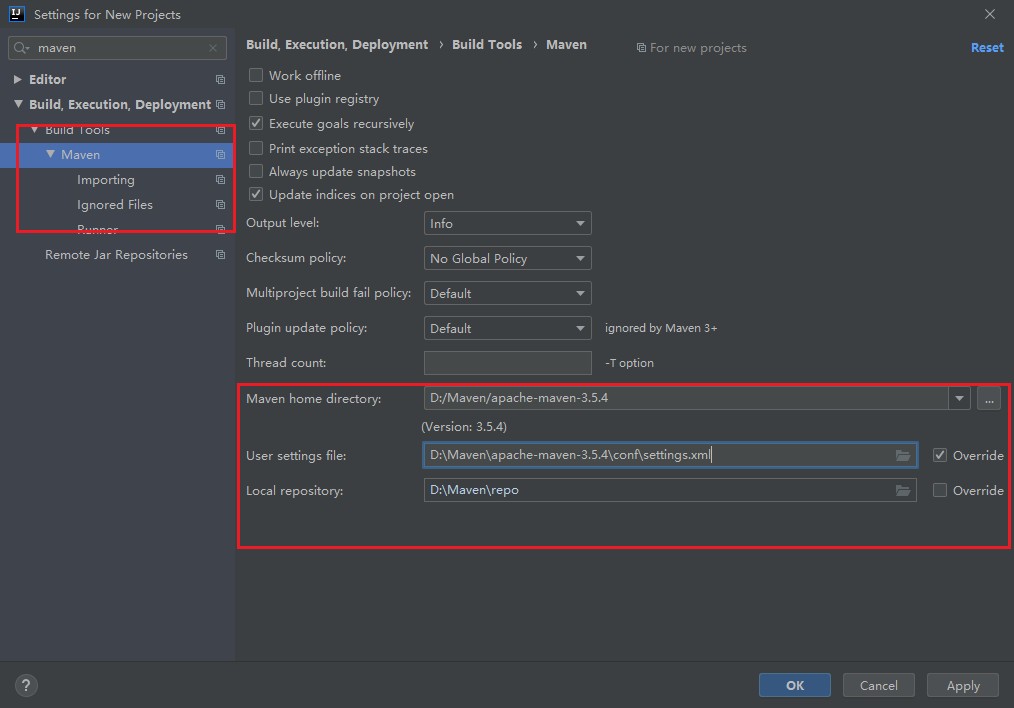Check Override for Local repository
The image size is (1014, 708).
pos(940,490)
